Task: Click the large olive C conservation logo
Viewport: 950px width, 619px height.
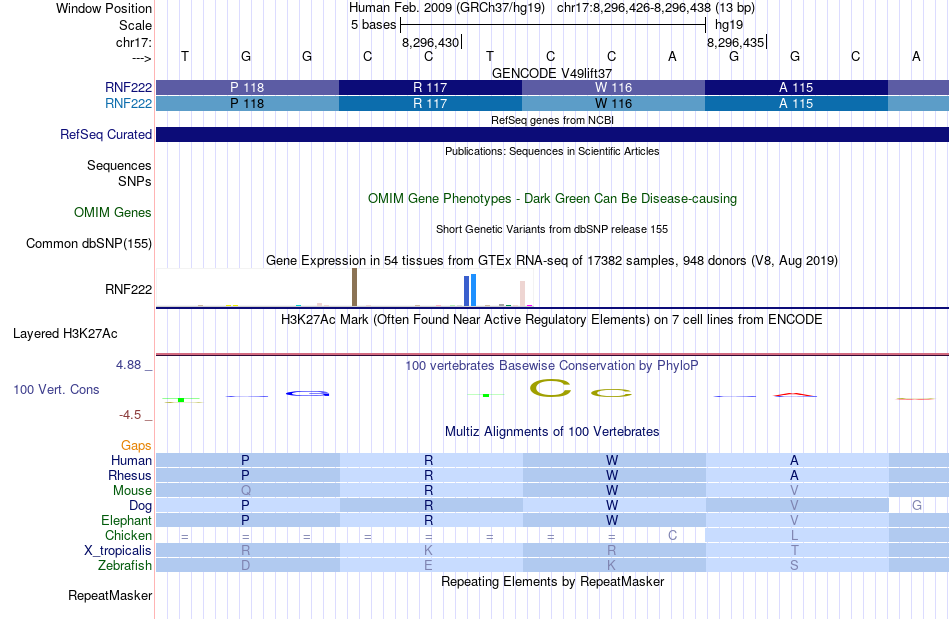Action: click(550, 388)
